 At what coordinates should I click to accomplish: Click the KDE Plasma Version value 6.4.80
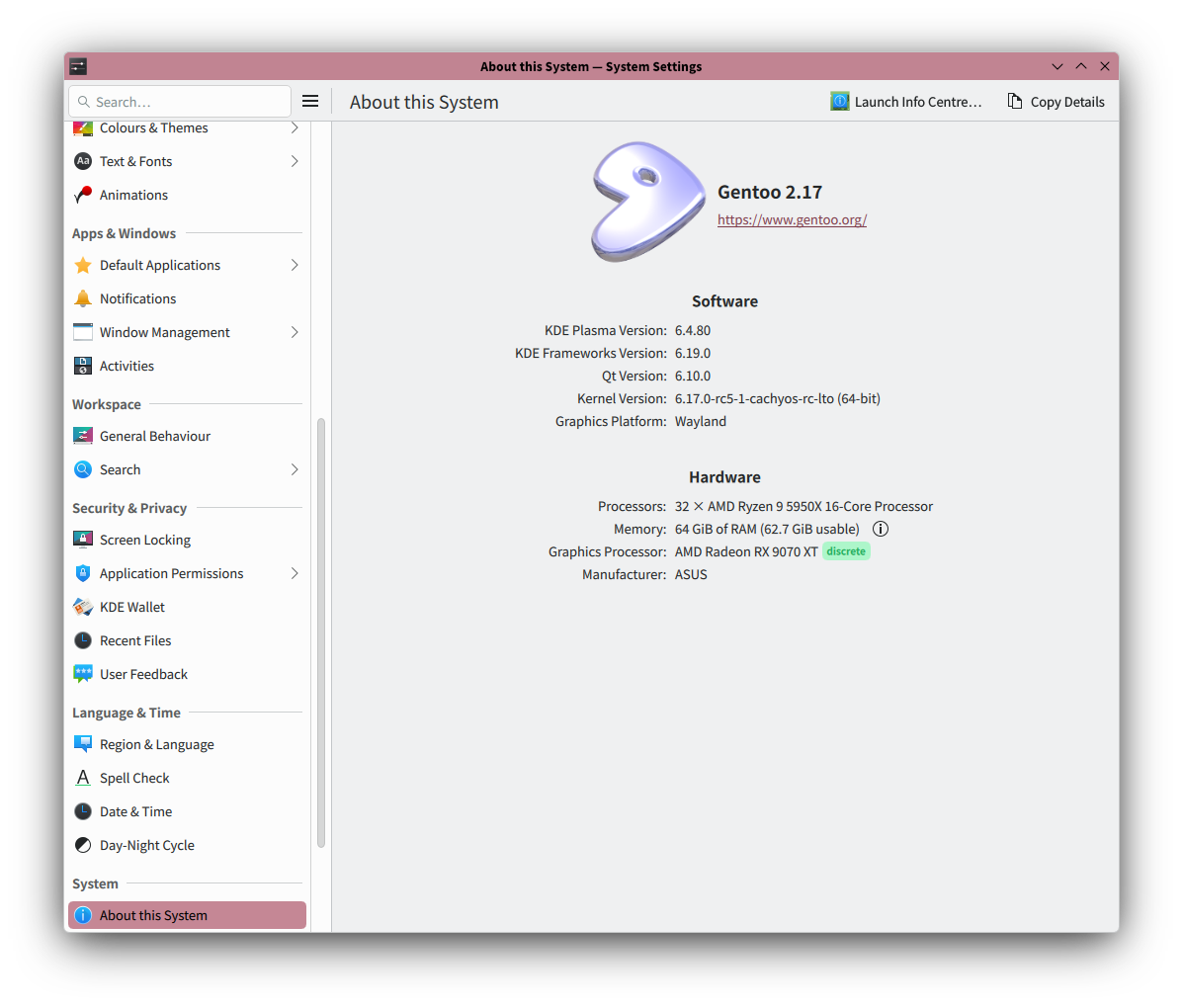click(x=693, y=330)
